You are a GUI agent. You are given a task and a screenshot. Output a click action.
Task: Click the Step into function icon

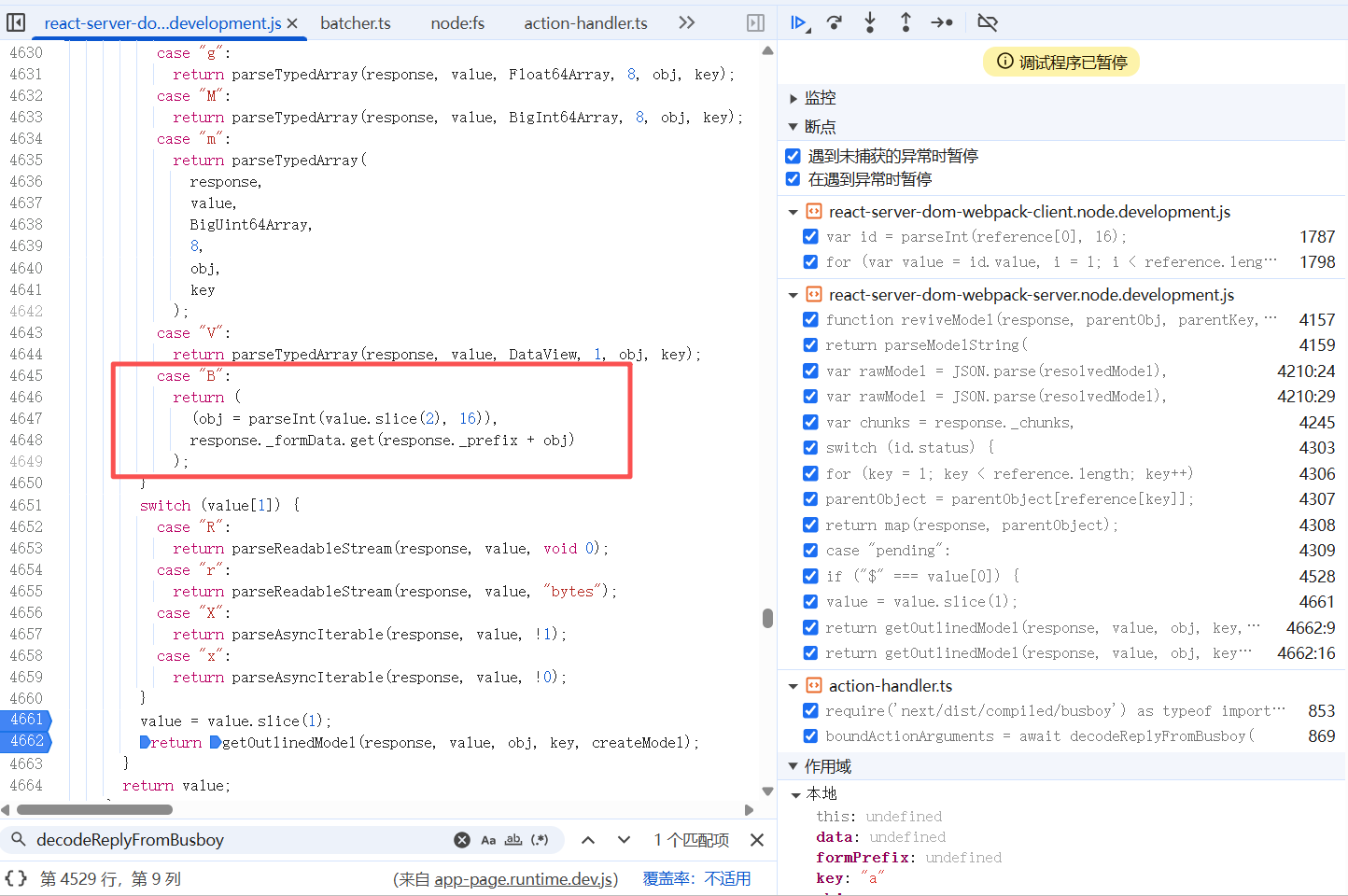pos(870,22)
